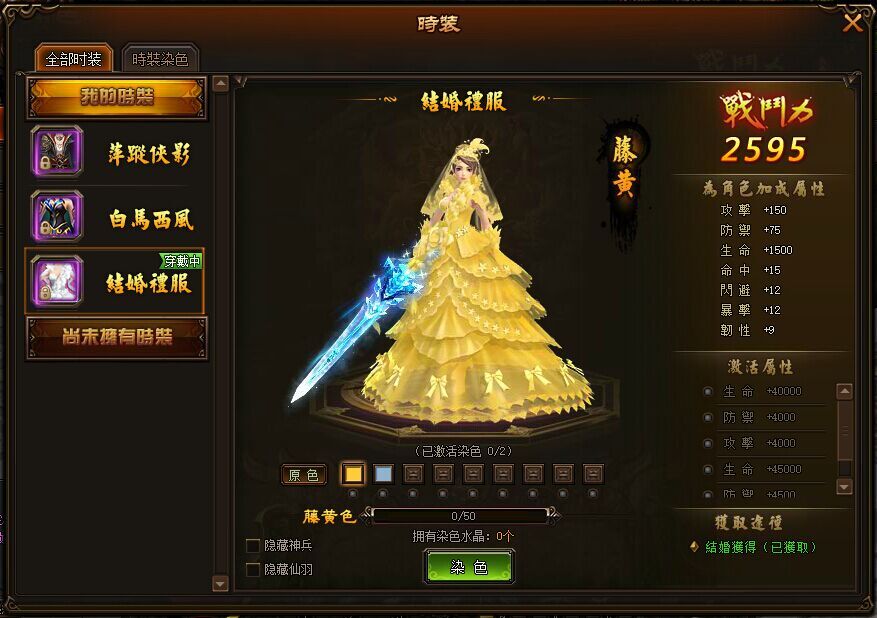The image size is (877, 618).
Task: Click the first locked dye slot icon
Action: coord(413,474)
